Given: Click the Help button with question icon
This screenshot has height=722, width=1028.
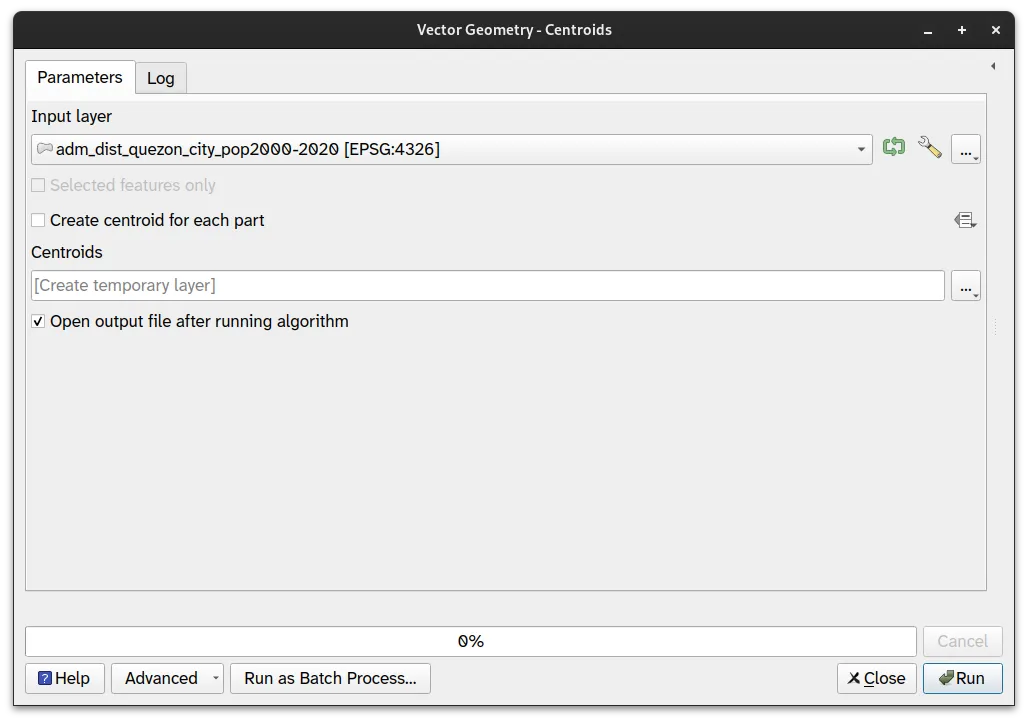Looking at the screenshot, I should 64,678.
